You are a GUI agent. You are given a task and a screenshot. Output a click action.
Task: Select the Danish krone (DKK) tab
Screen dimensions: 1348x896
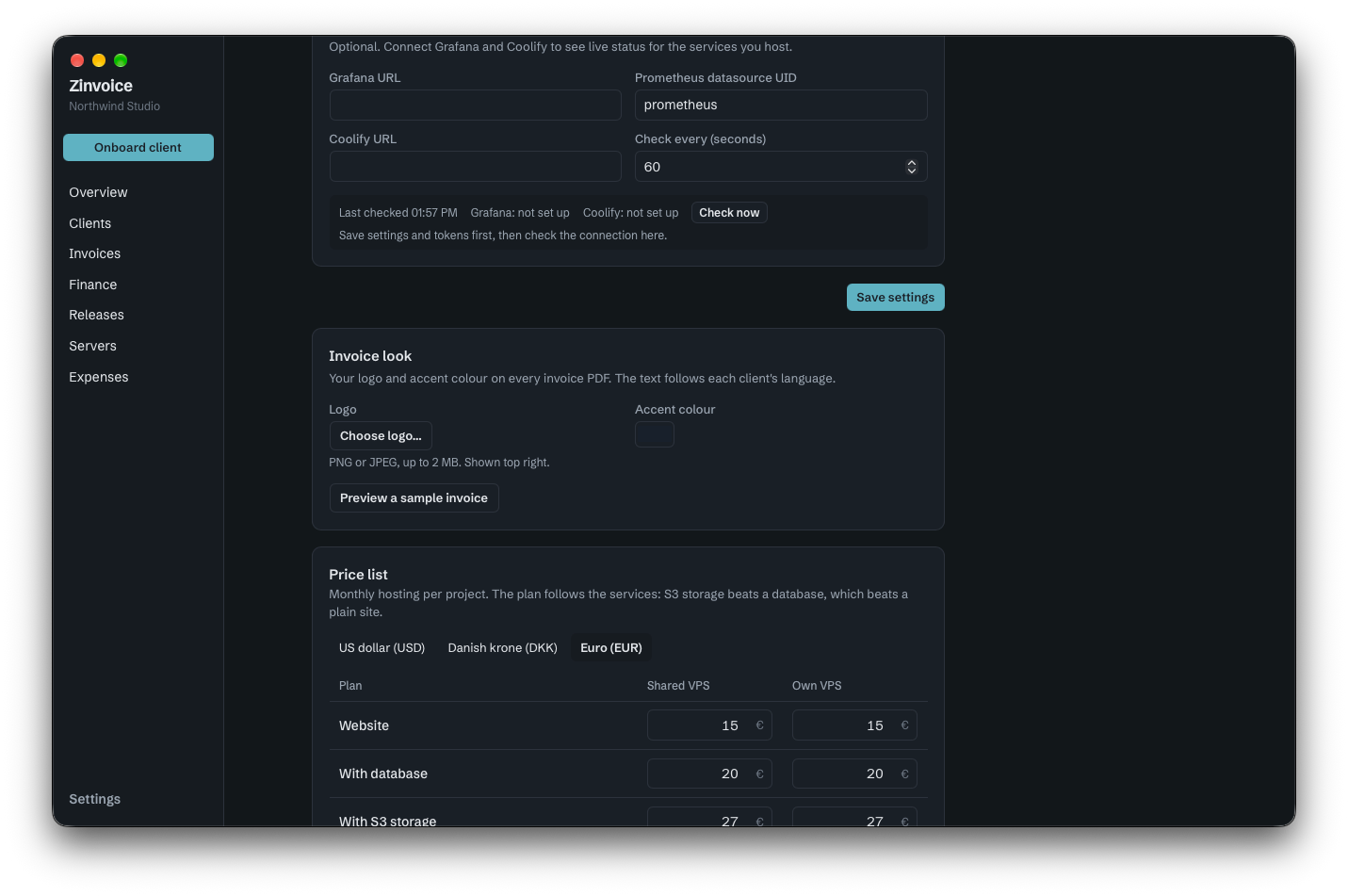(503, 648)
